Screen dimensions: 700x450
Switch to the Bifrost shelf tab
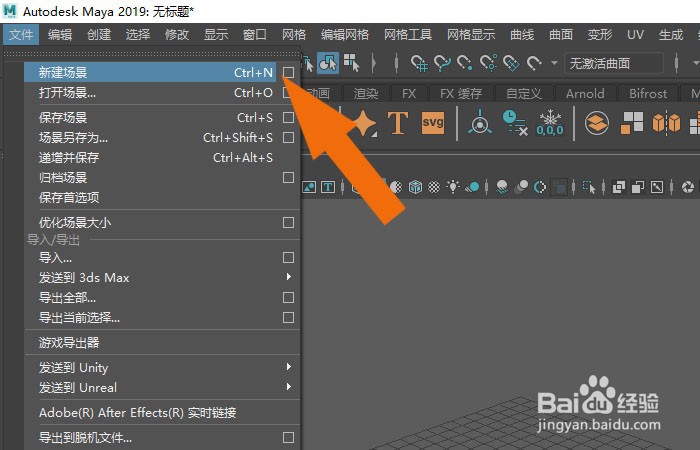click(x=648, y=93)
